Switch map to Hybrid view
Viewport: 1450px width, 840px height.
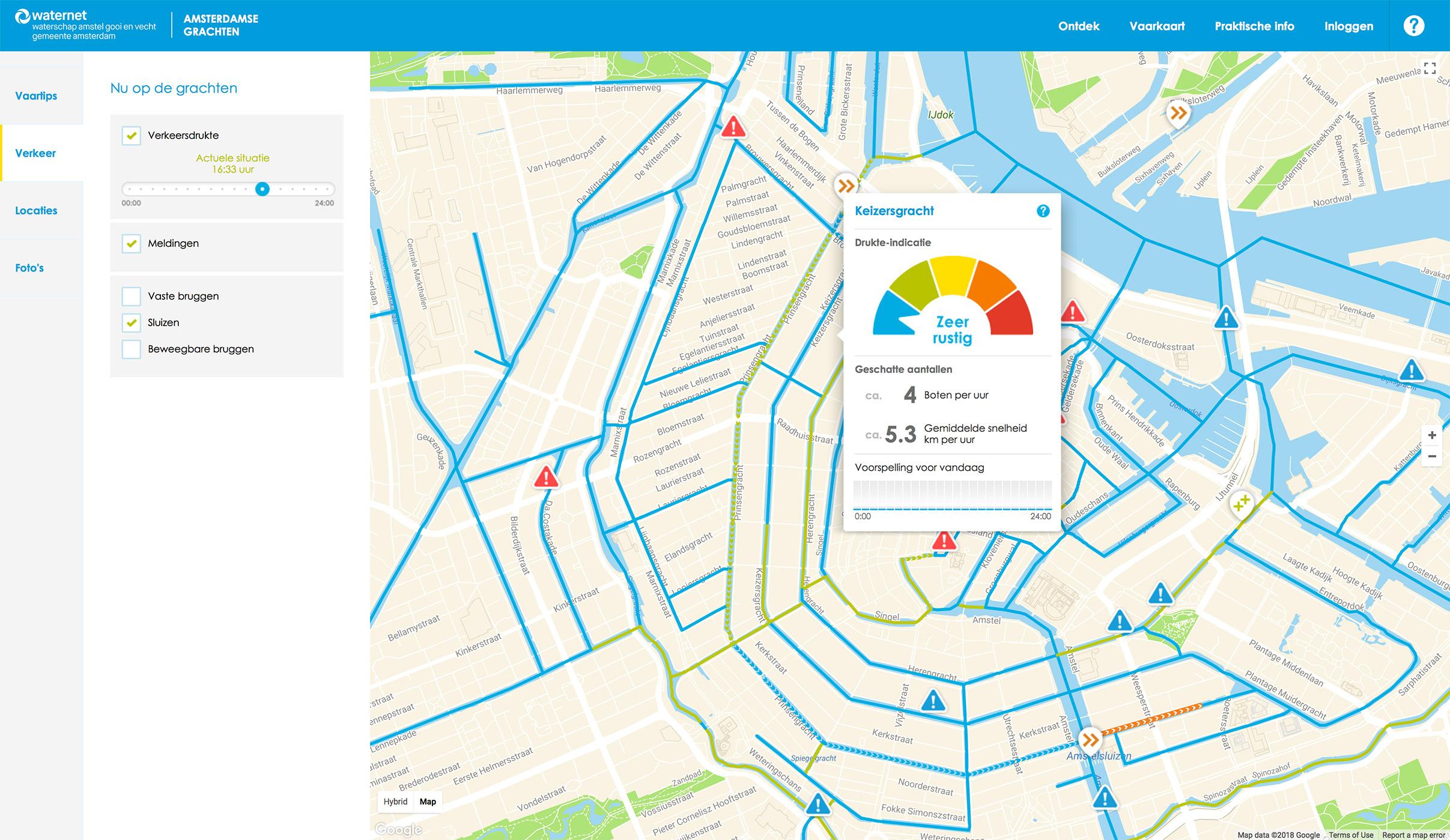coord(395,802)
